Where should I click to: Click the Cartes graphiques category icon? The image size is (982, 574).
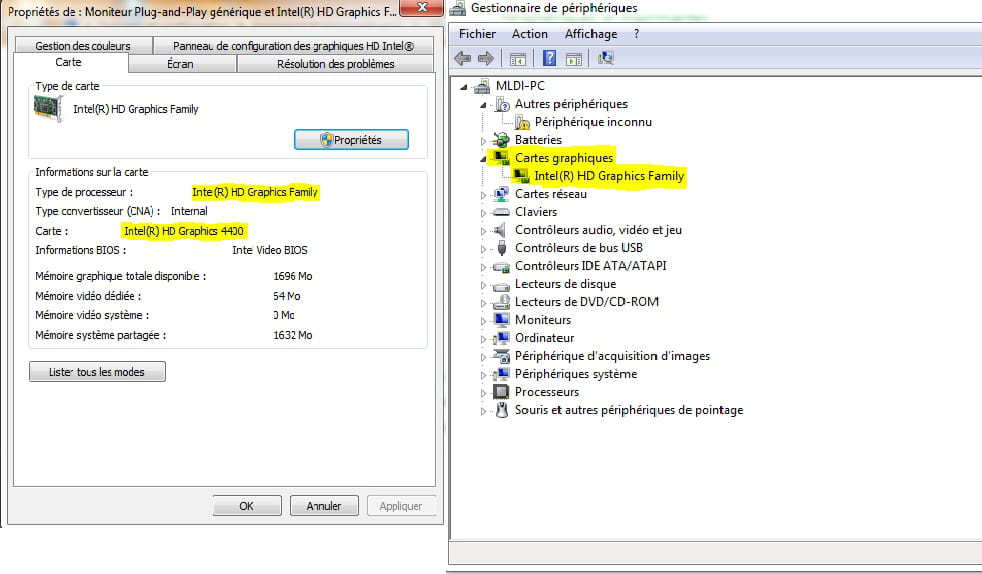501,158
